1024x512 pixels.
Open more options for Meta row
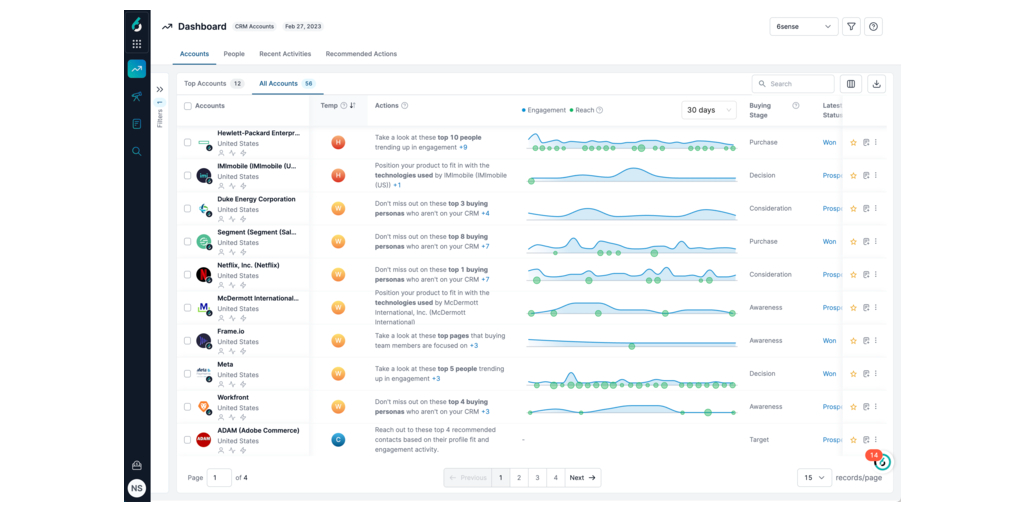[876, 374]
